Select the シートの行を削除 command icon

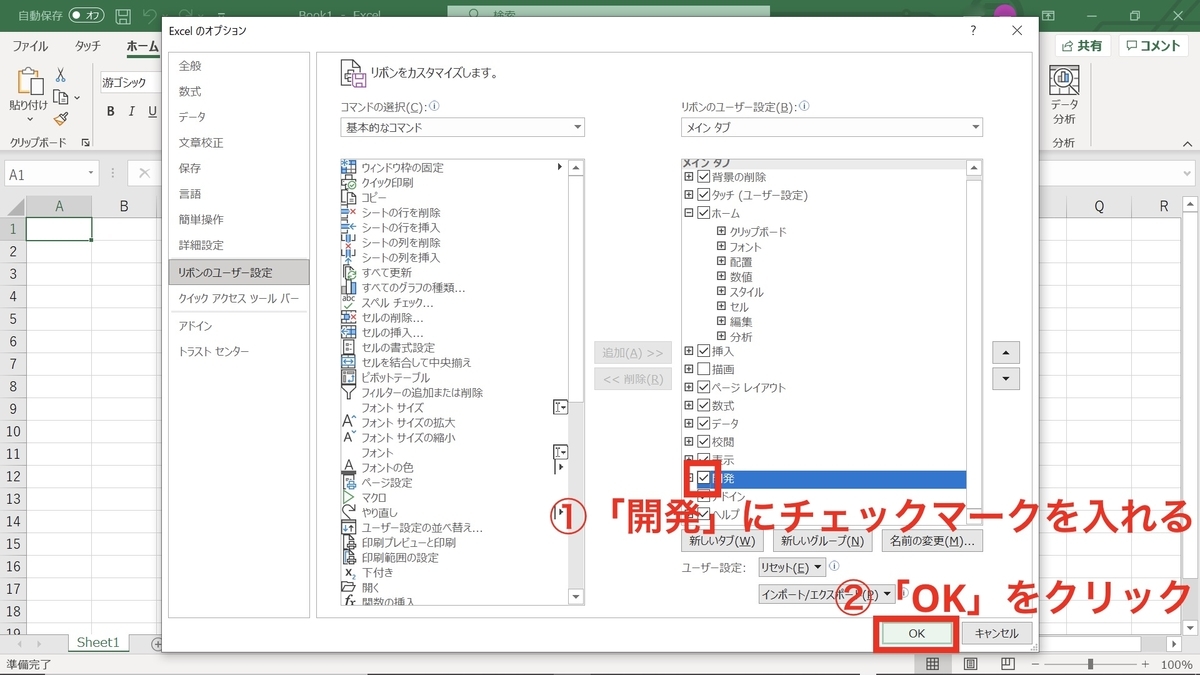point(349,213)
